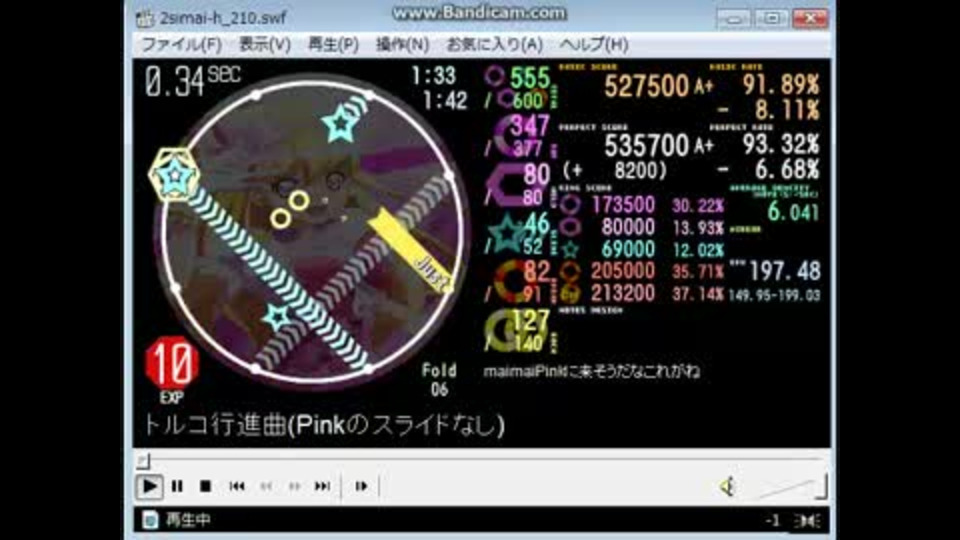Minimize the player window

pyautogui.click(x=733, y=20)
